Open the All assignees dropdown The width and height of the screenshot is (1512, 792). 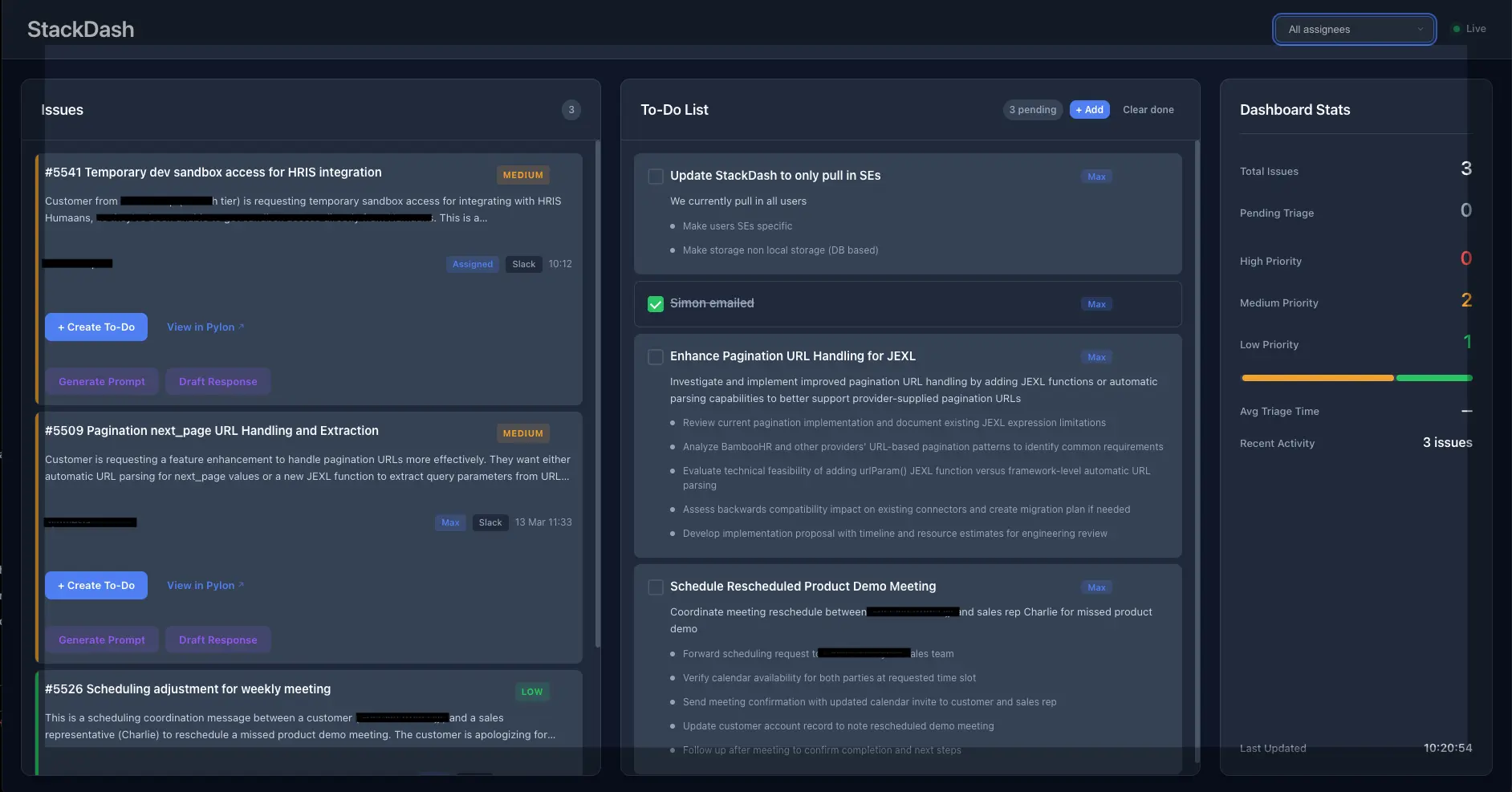tap(1353, 29)
